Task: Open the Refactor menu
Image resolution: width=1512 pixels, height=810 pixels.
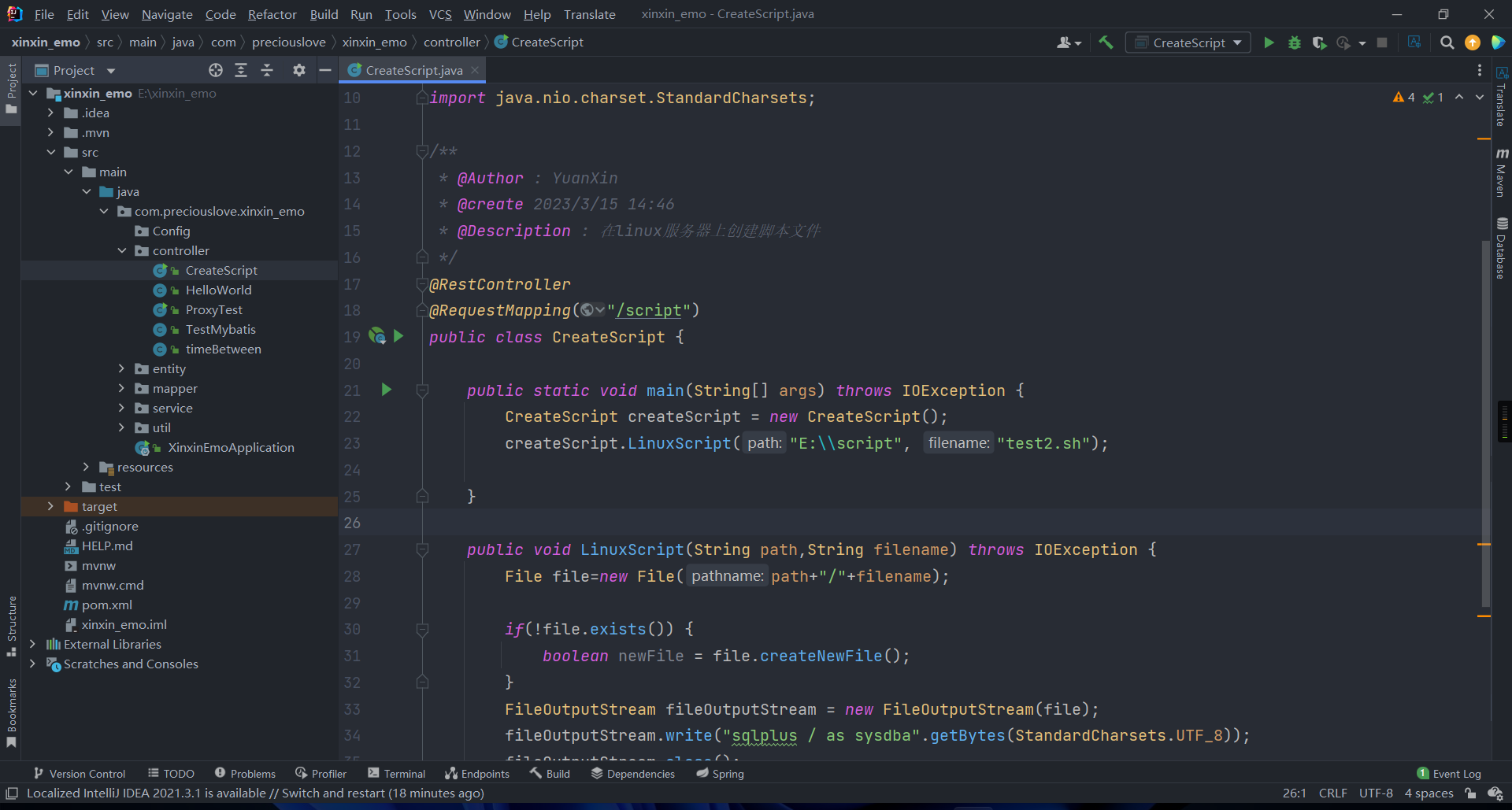Action: coord(272,14)
